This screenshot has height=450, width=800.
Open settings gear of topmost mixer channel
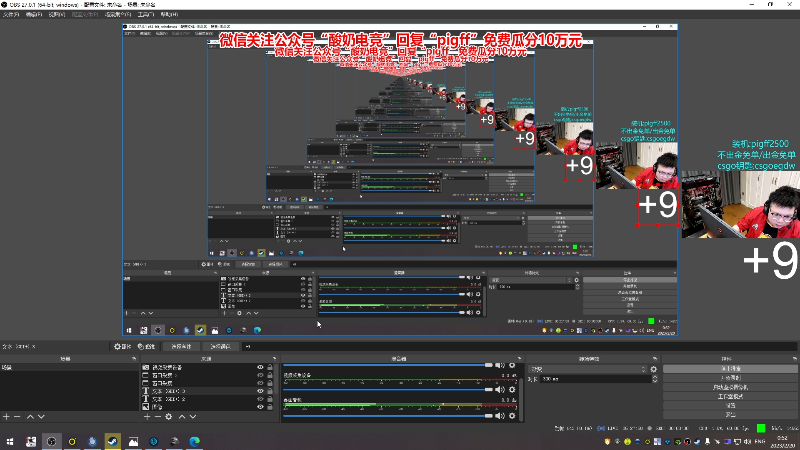[x=512, y=365]
